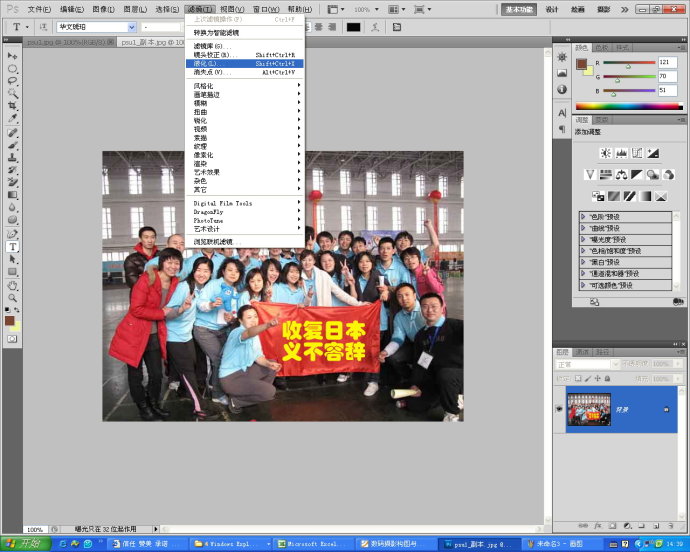Click the Delete layer trash icon
690x552 pixels.
pos(672,525)
